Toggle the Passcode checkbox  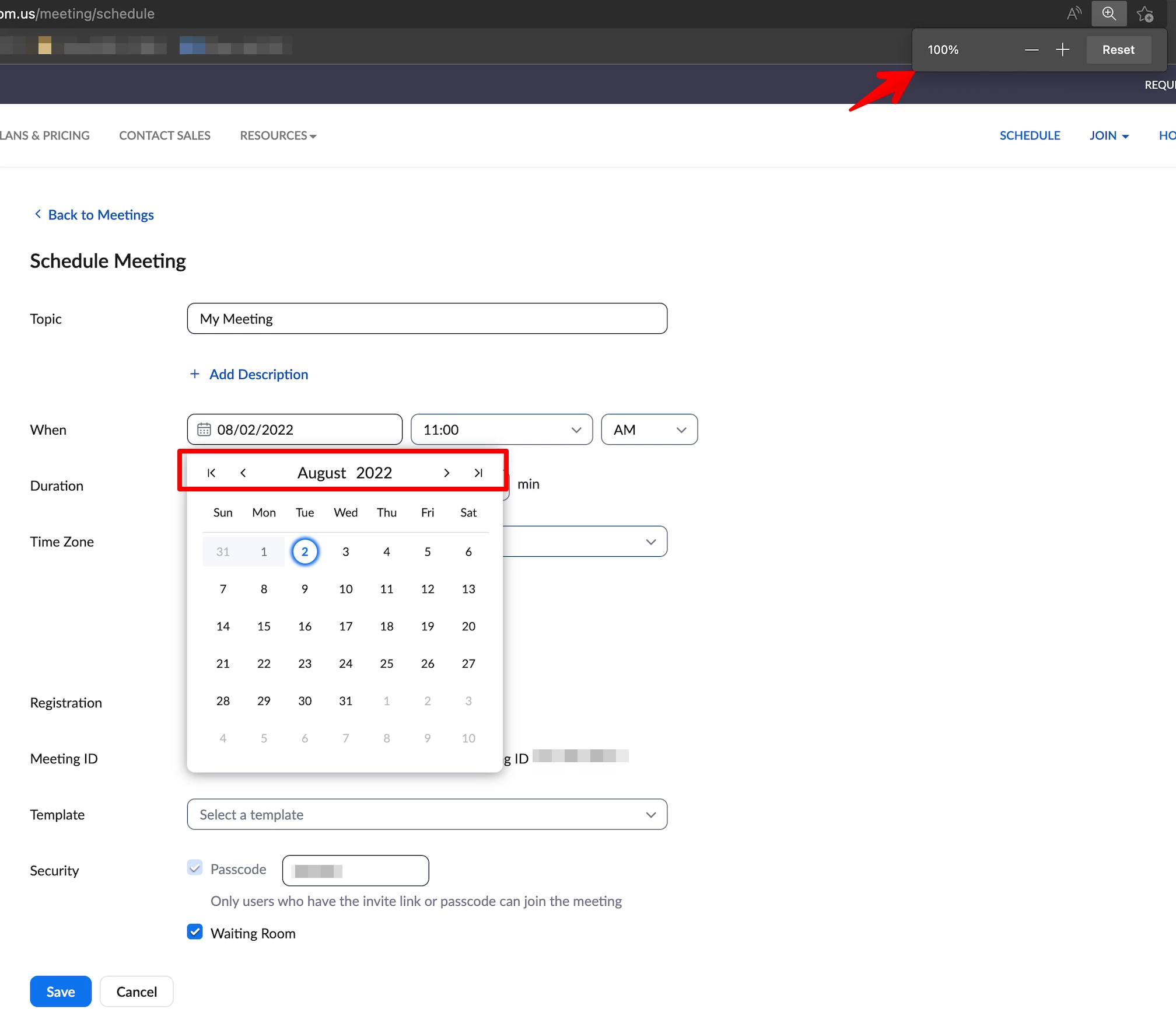point(195,868)
